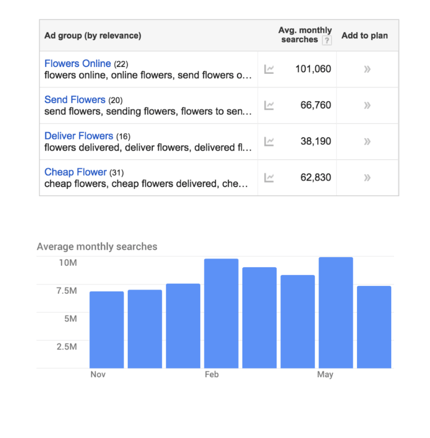Add Flowers Online group to plan
430x438 pixels.
(367, 69)
